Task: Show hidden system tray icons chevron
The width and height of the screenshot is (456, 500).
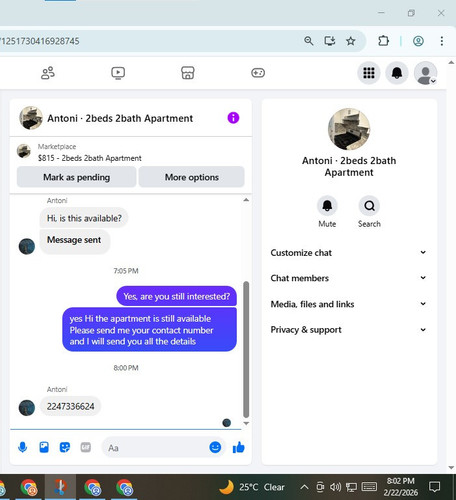Action: [304, 487]
